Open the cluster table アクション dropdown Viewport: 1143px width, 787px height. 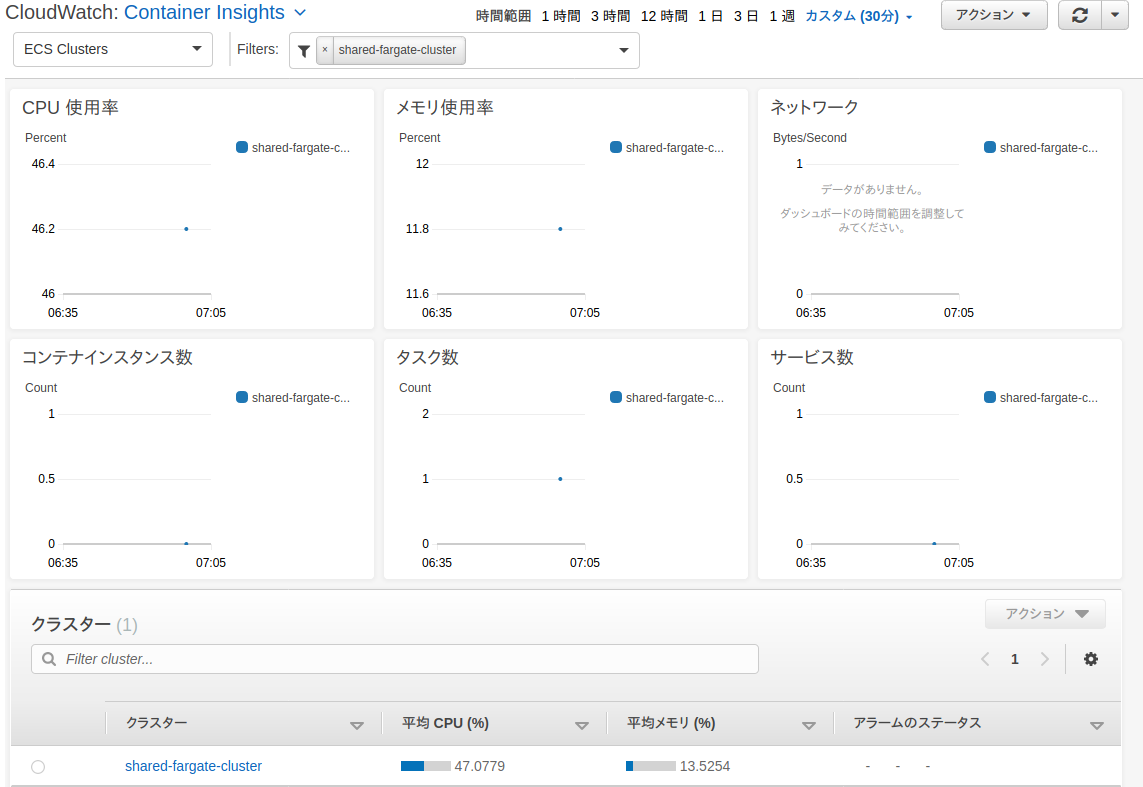pyautogui.click(x=1045, y=614)
